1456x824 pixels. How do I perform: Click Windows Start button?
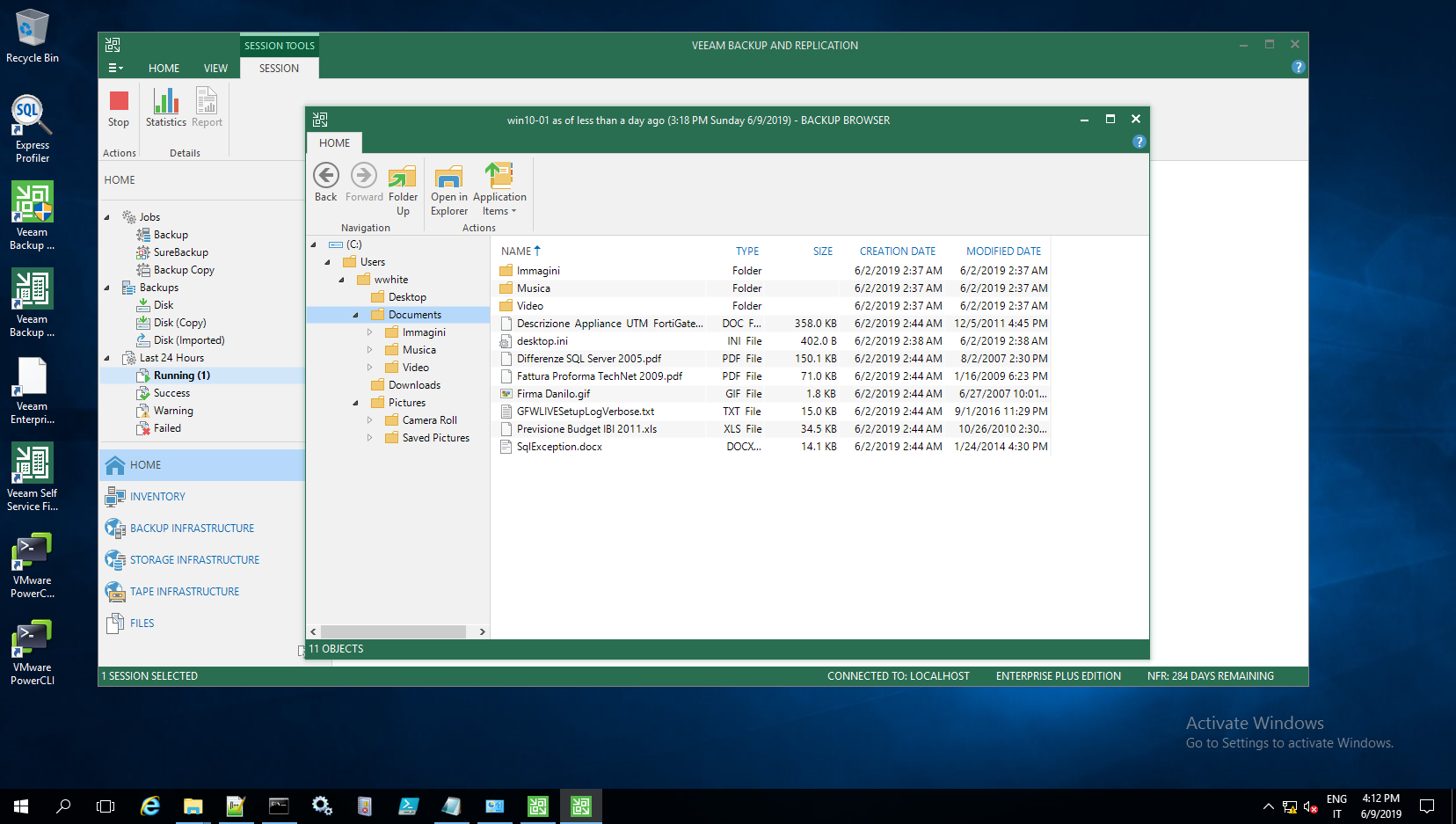click(x=21, y=806)
